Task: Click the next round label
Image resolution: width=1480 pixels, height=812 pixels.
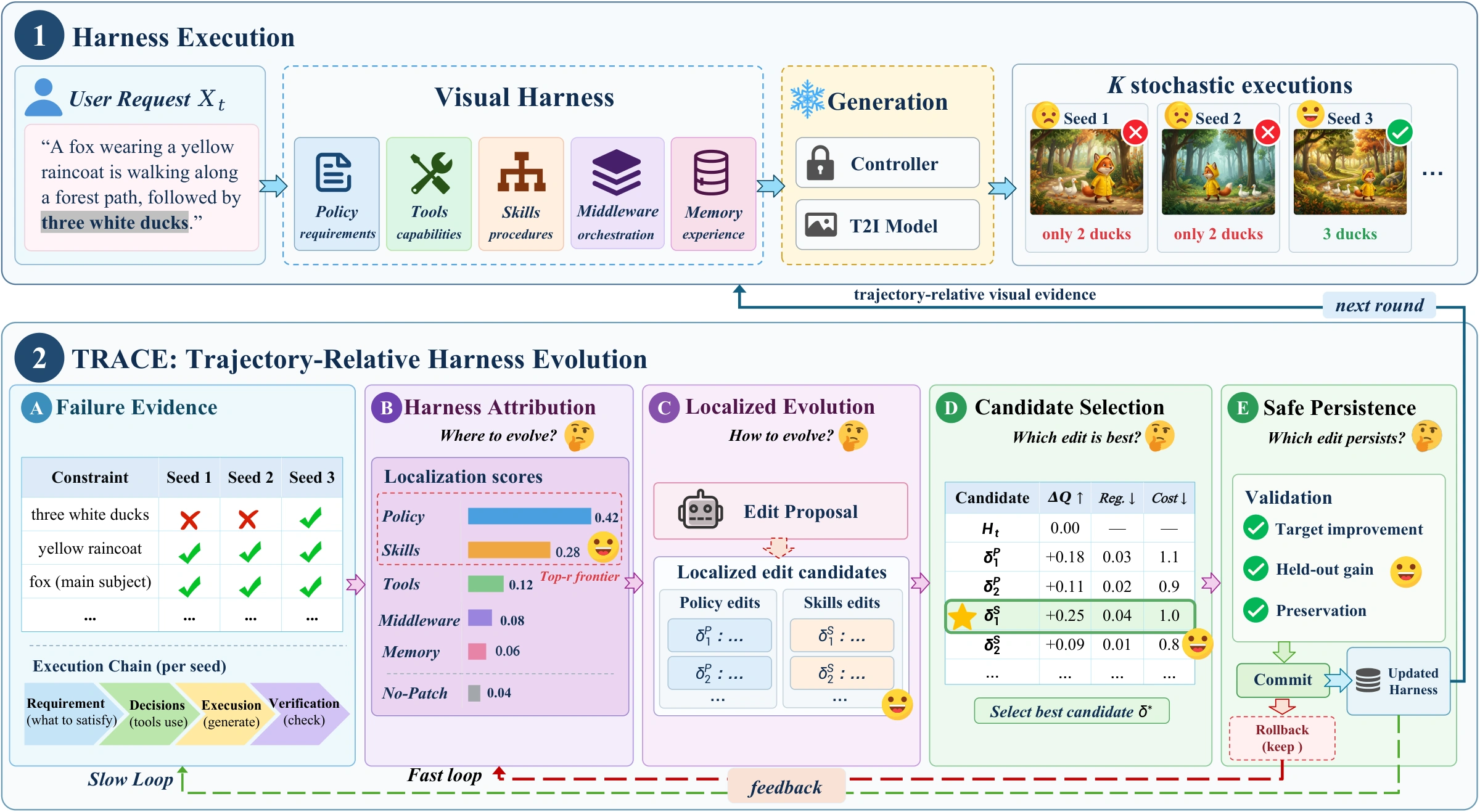Action: pyautogui.click(x=1379, y=305)
